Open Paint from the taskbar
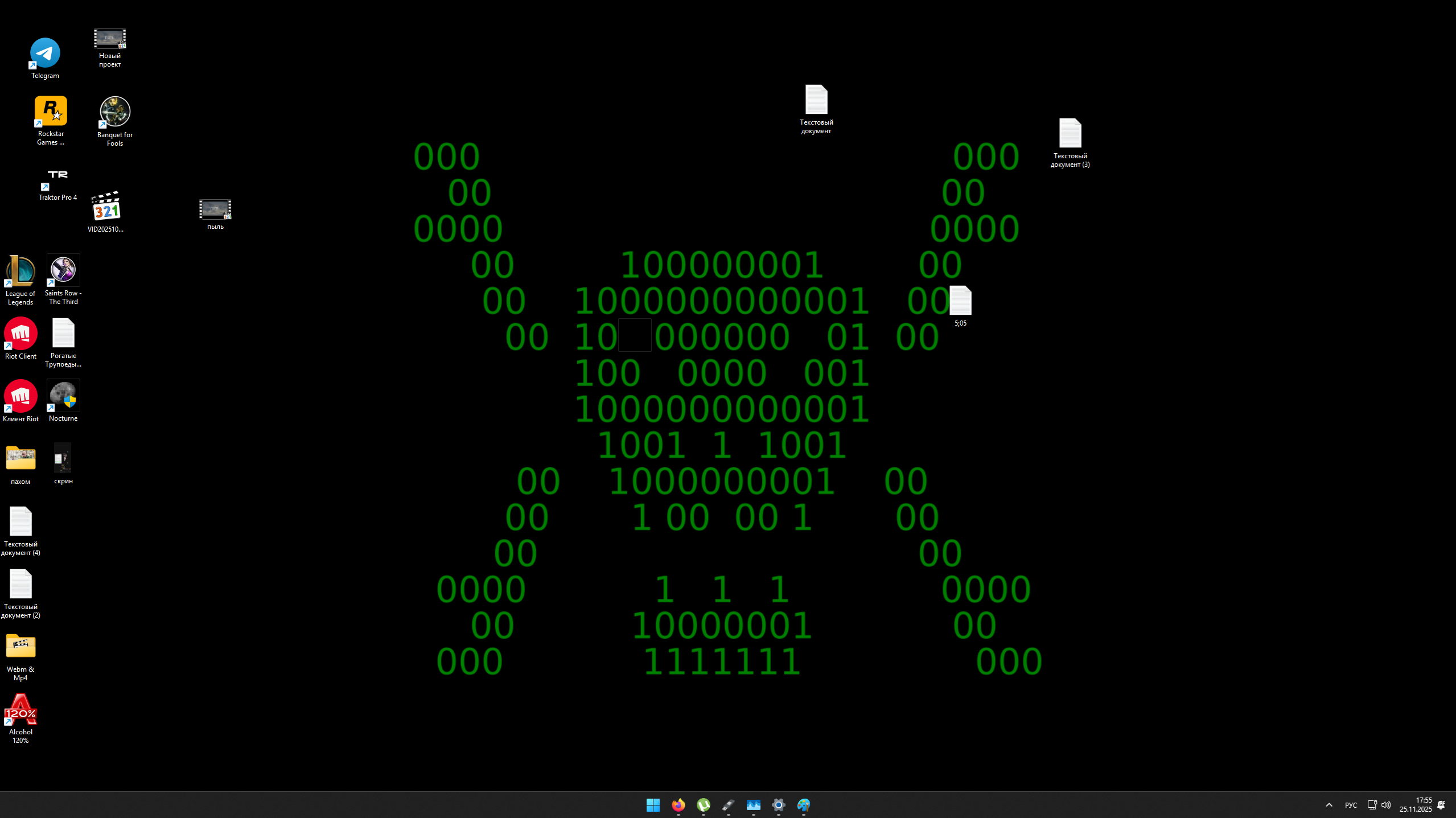The width and height of the screenshot is (1456, 818). click(x=803, y=805)
